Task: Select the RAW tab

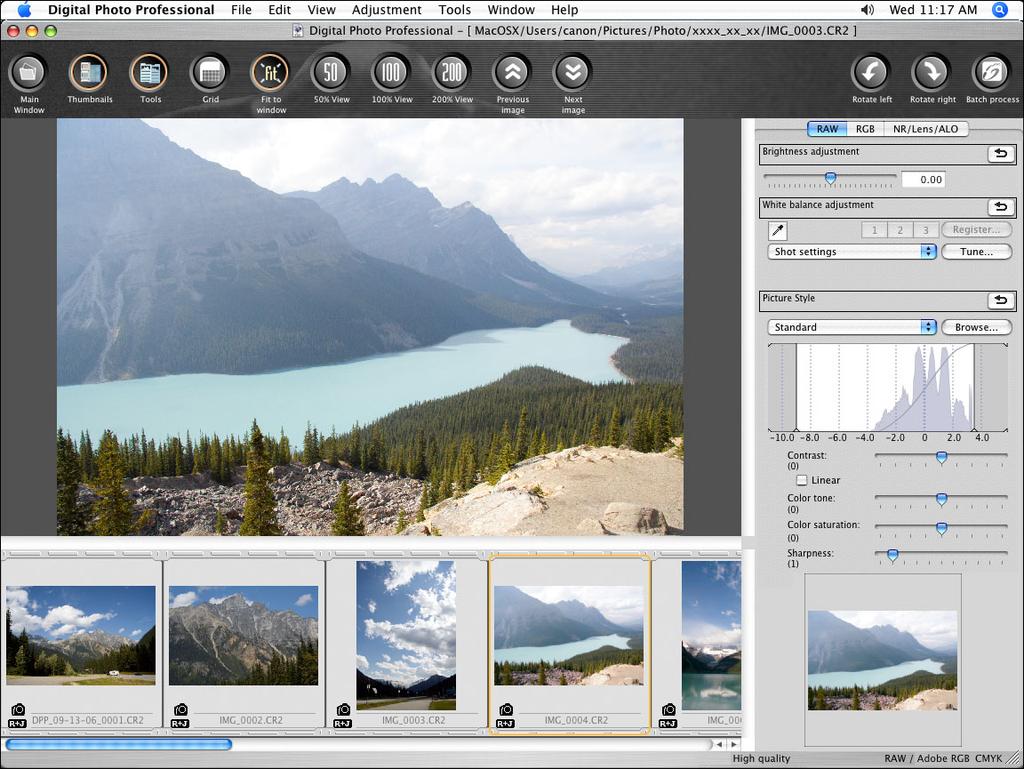Action: click(827, 129)
